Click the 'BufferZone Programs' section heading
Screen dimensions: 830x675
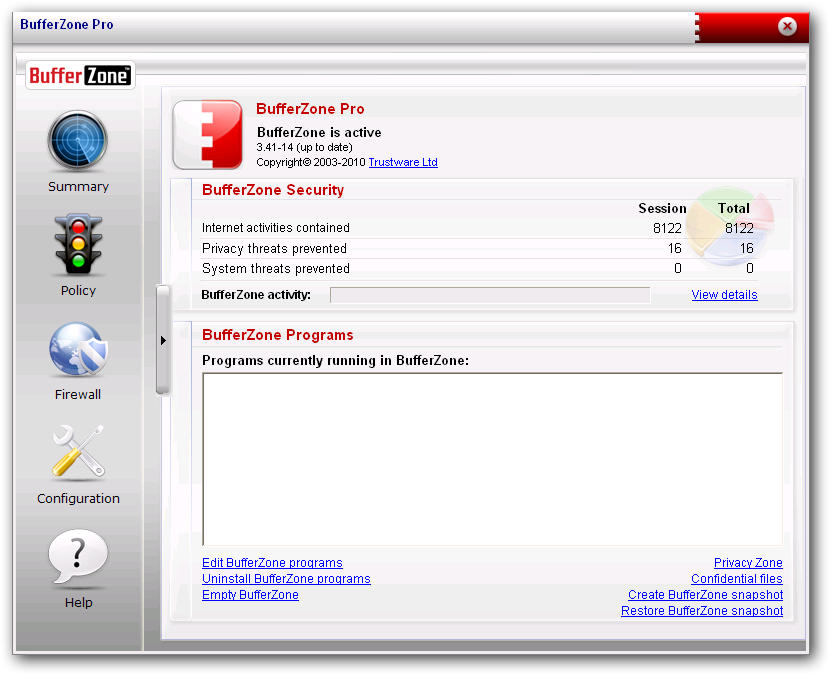click(278, 335)
